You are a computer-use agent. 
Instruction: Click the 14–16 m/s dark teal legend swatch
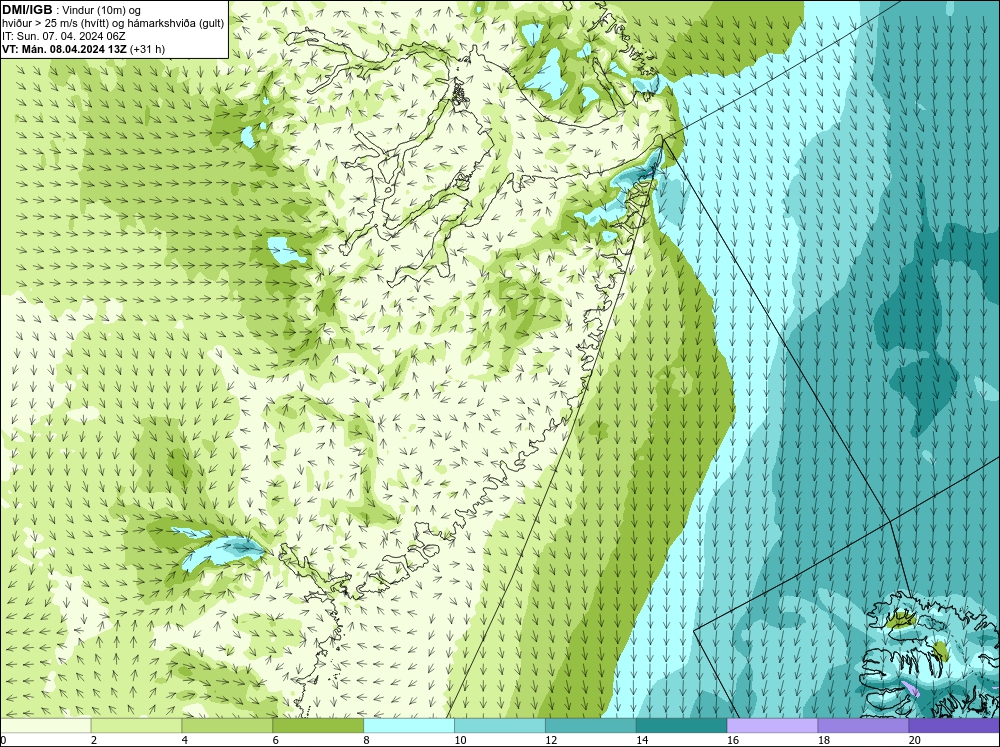[x=681, y=726]
